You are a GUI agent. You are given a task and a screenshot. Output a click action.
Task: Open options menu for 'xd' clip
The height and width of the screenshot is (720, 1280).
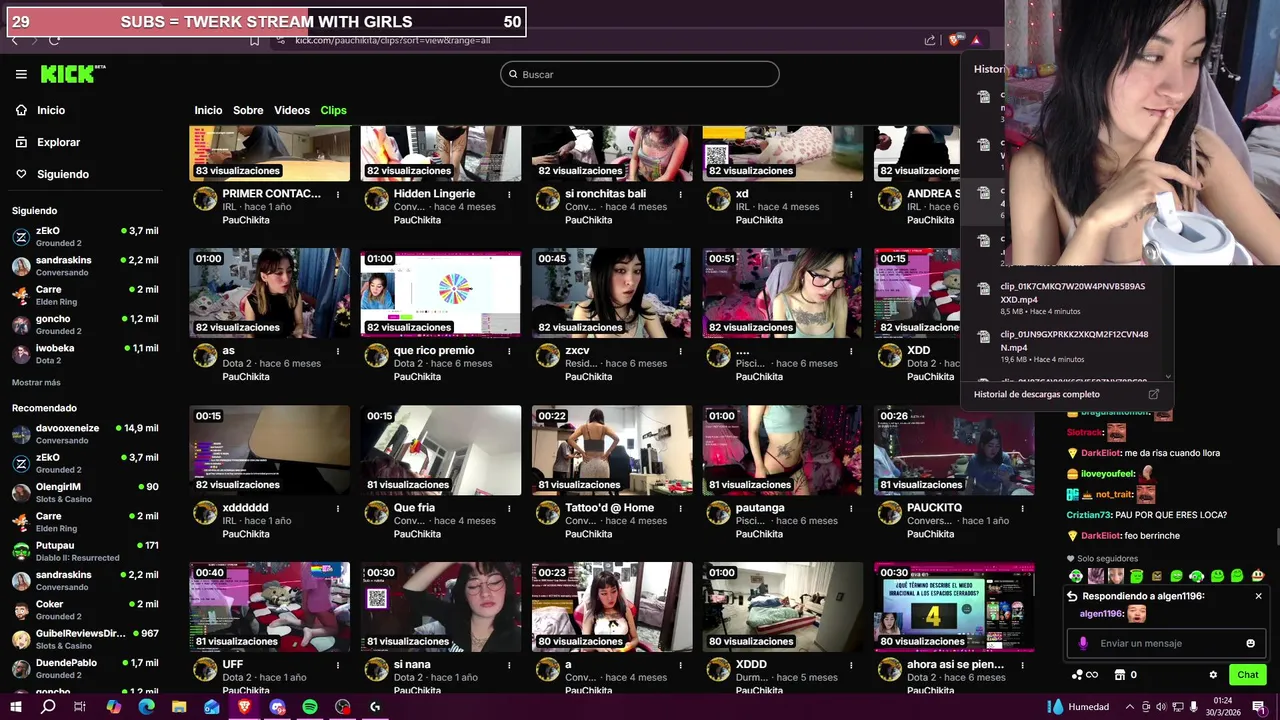click(851, 194)
